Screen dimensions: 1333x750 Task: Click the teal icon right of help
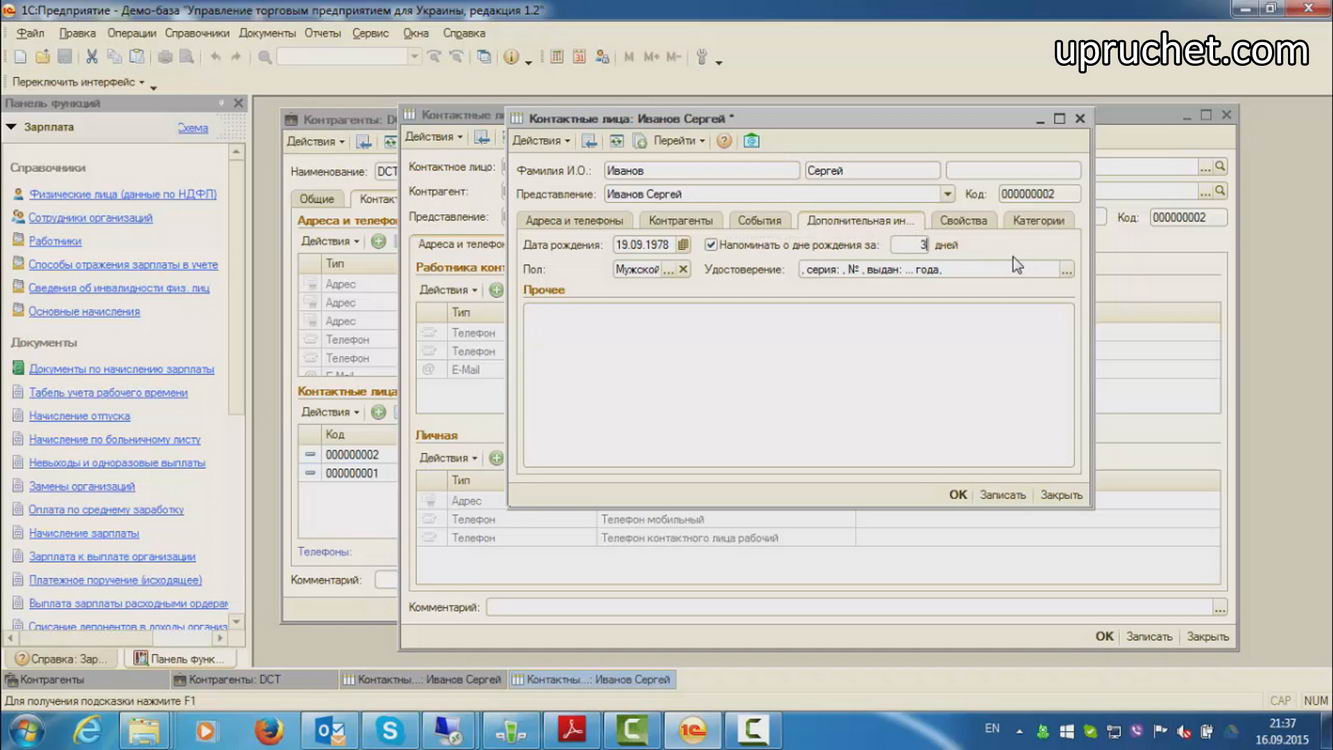751,141
